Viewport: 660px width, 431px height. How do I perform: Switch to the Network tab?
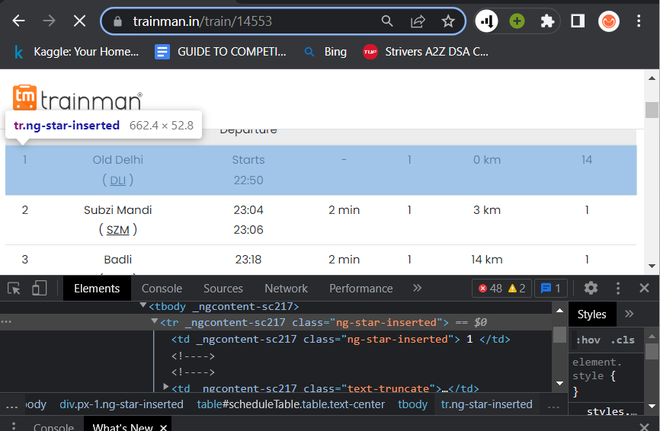(x=286, y=288)
